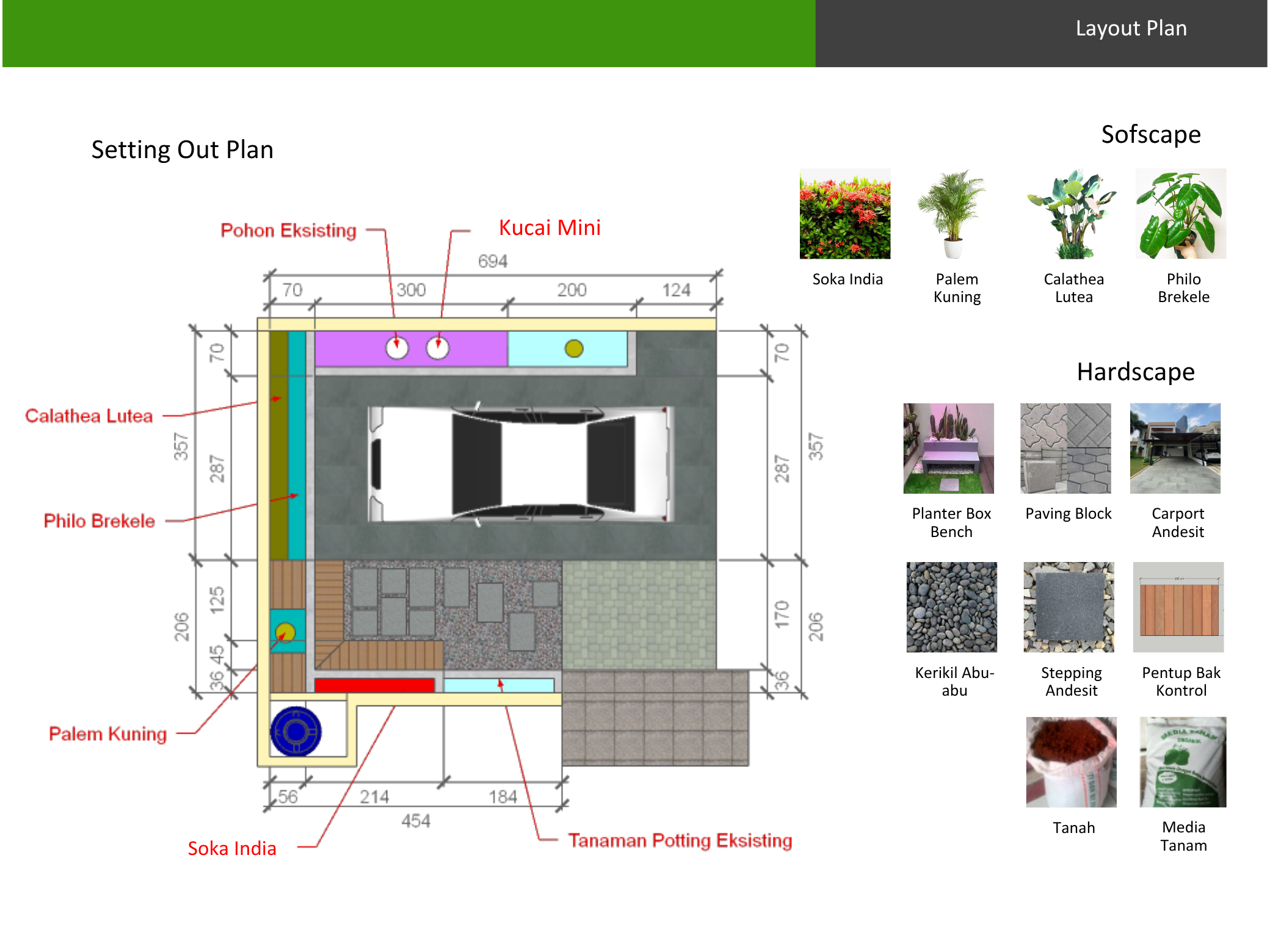
Task: Select the Philo Brekele plant photo
Action: [x=1181, y=214]
